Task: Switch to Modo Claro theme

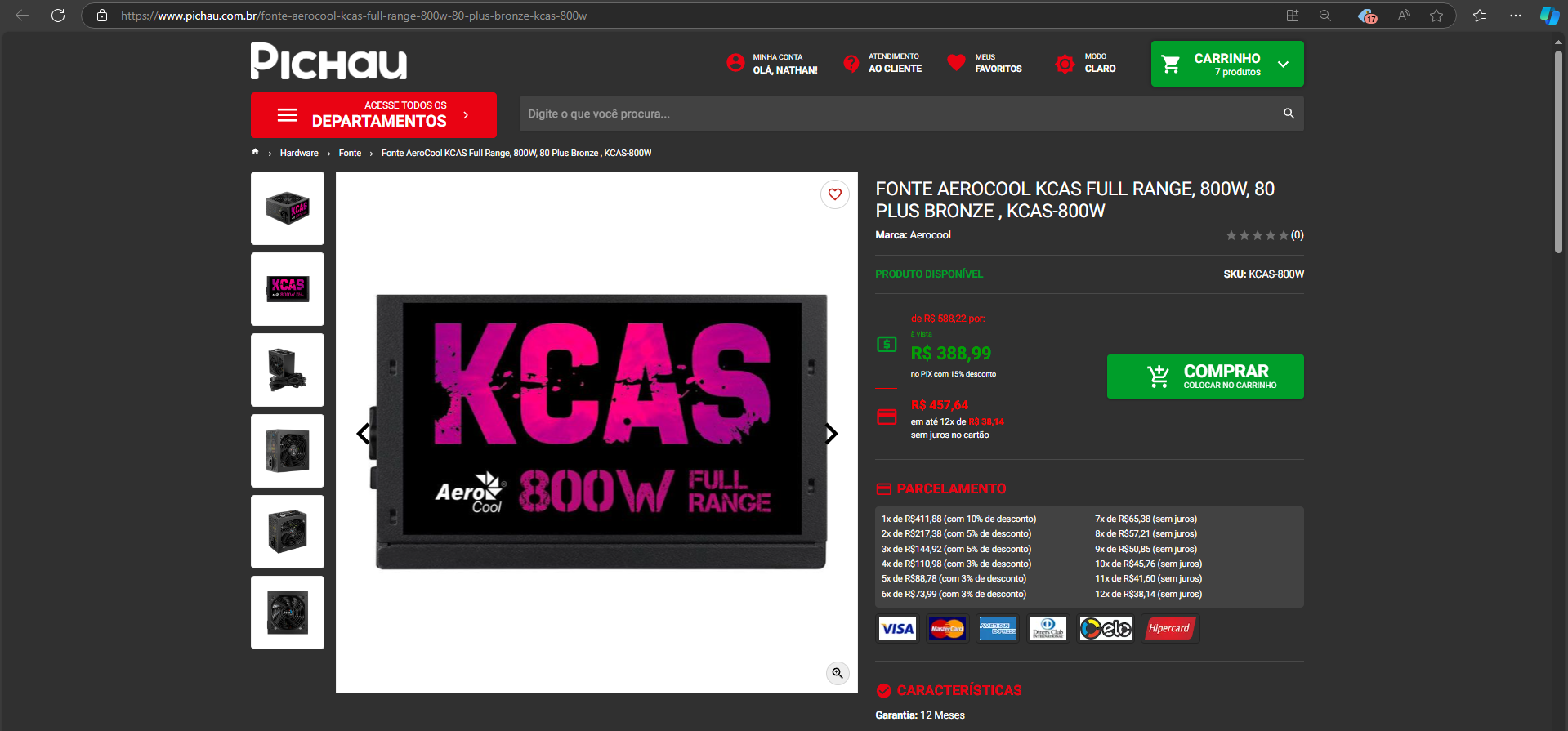Action: click(x=1086, y=63)
